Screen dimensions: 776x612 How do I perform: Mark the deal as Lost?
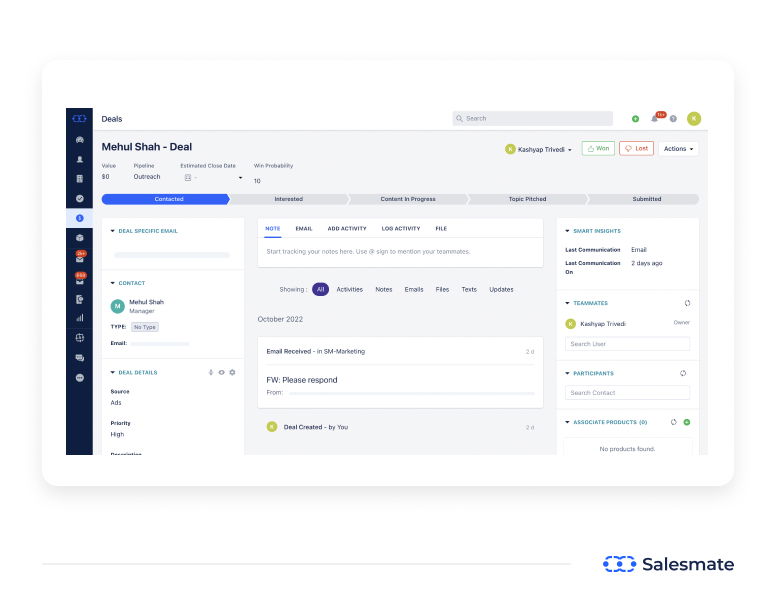(x=636, y=148)
